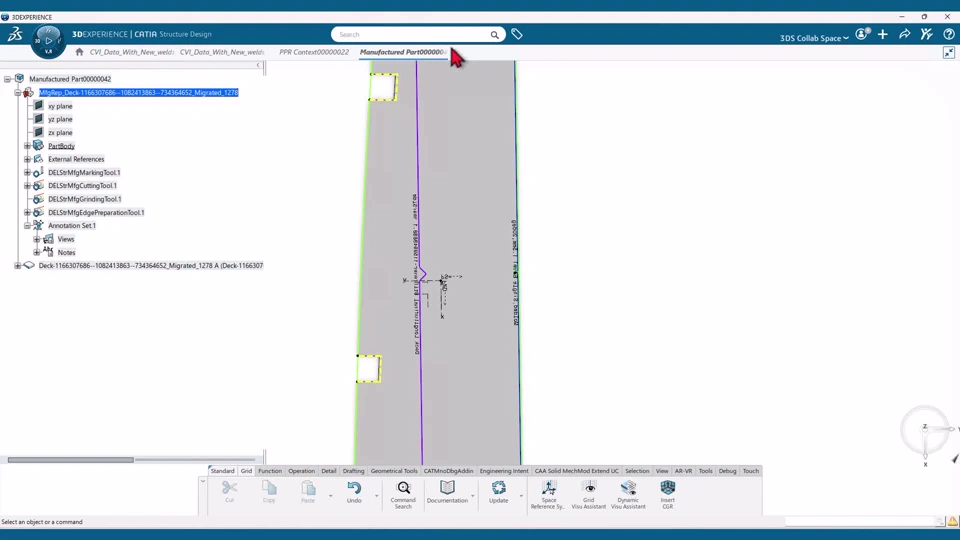
Task: Select DELStrMfgGrindingTool.1 in tree
Action: point(84,199)
